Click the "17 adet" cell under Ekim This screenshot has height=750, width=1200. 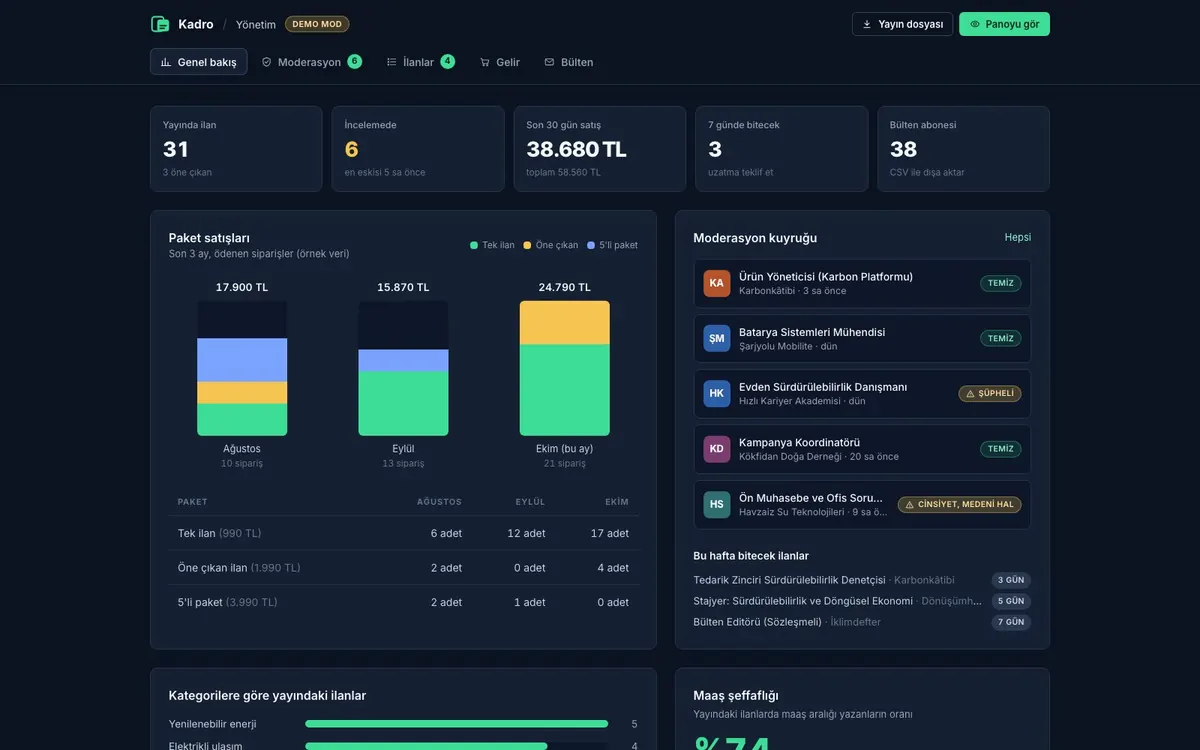(610, 533)
